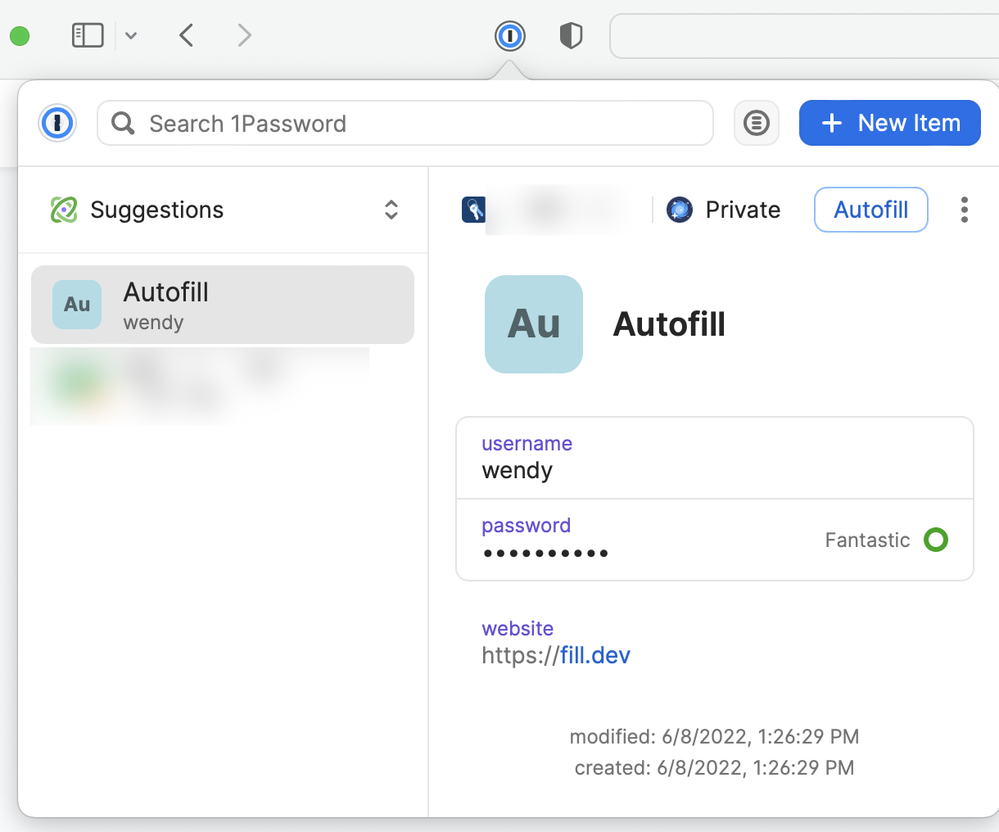Image resolution: width=999 pixels, height=832 pixels.
Task: Click the Suggestions category icon
Action: point(64,210)
